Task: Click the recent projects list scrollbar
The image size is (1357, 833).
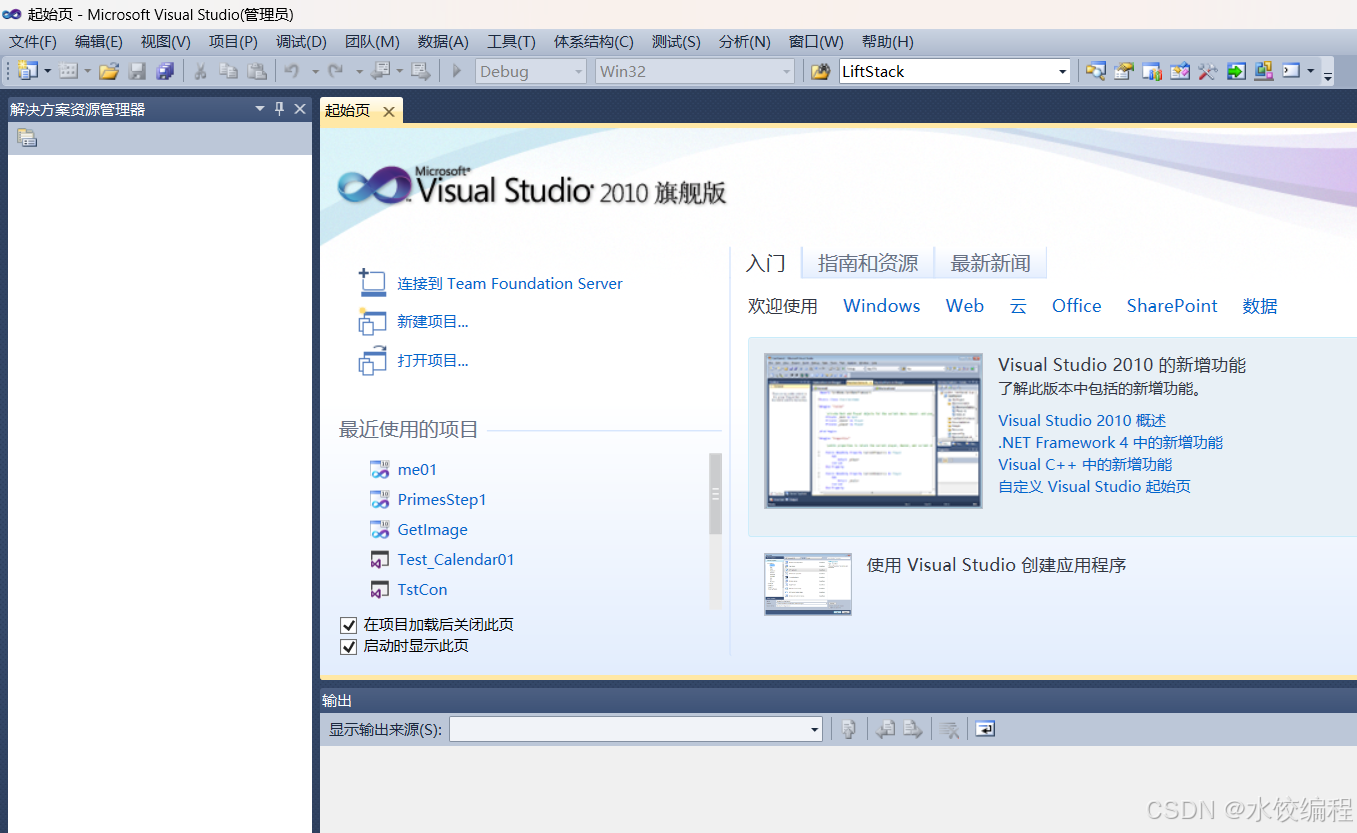Action: tap(715, 493)
